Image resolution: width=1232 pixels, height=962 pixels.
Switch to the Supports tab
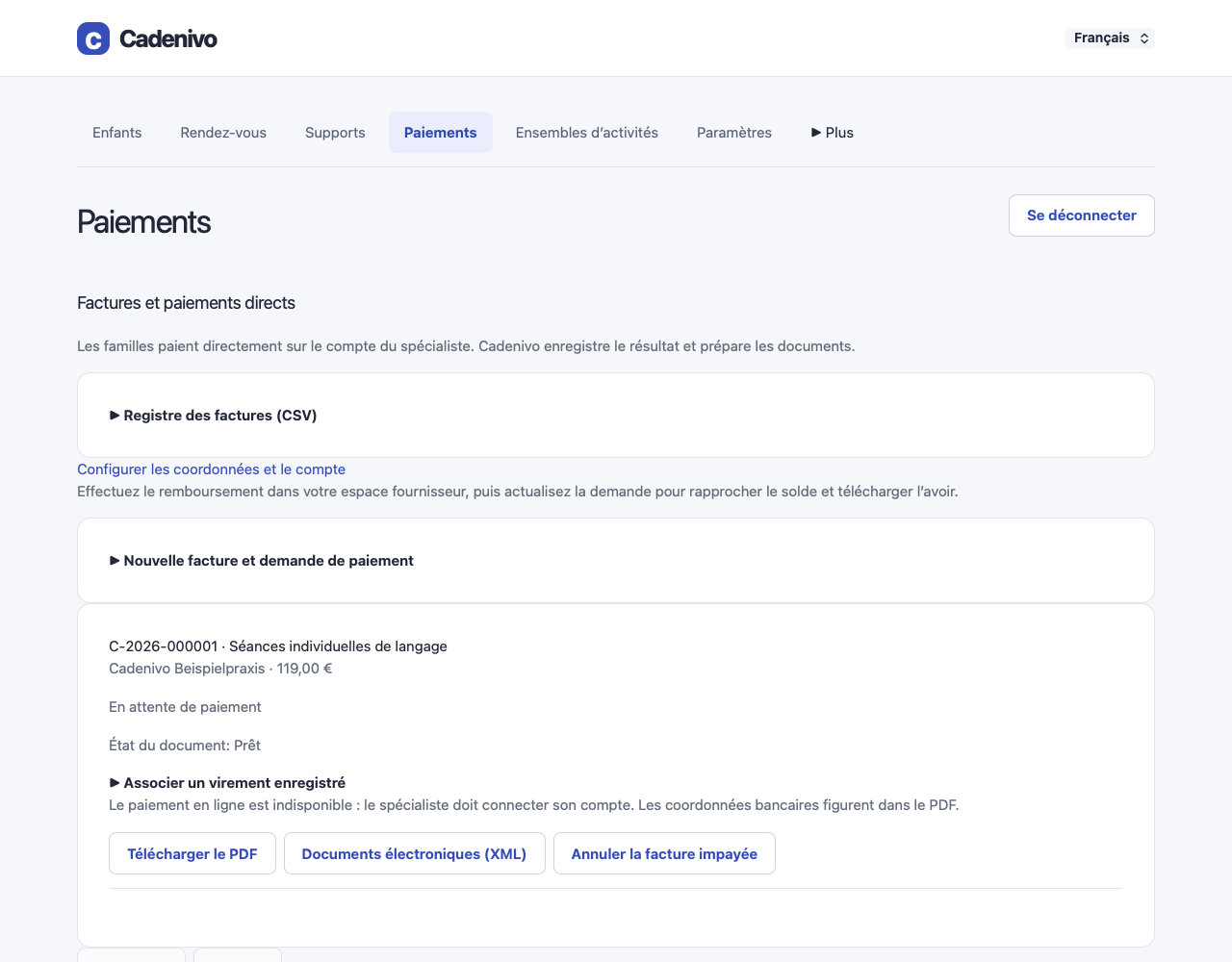(x=335, y=133)
